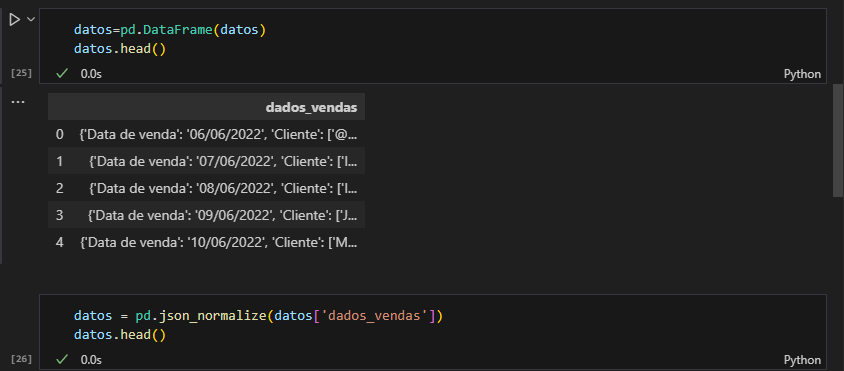This screenshot has width=844, height=371.
Task: Click the green success checkmark of cell 26
Action: pos(62,359)
